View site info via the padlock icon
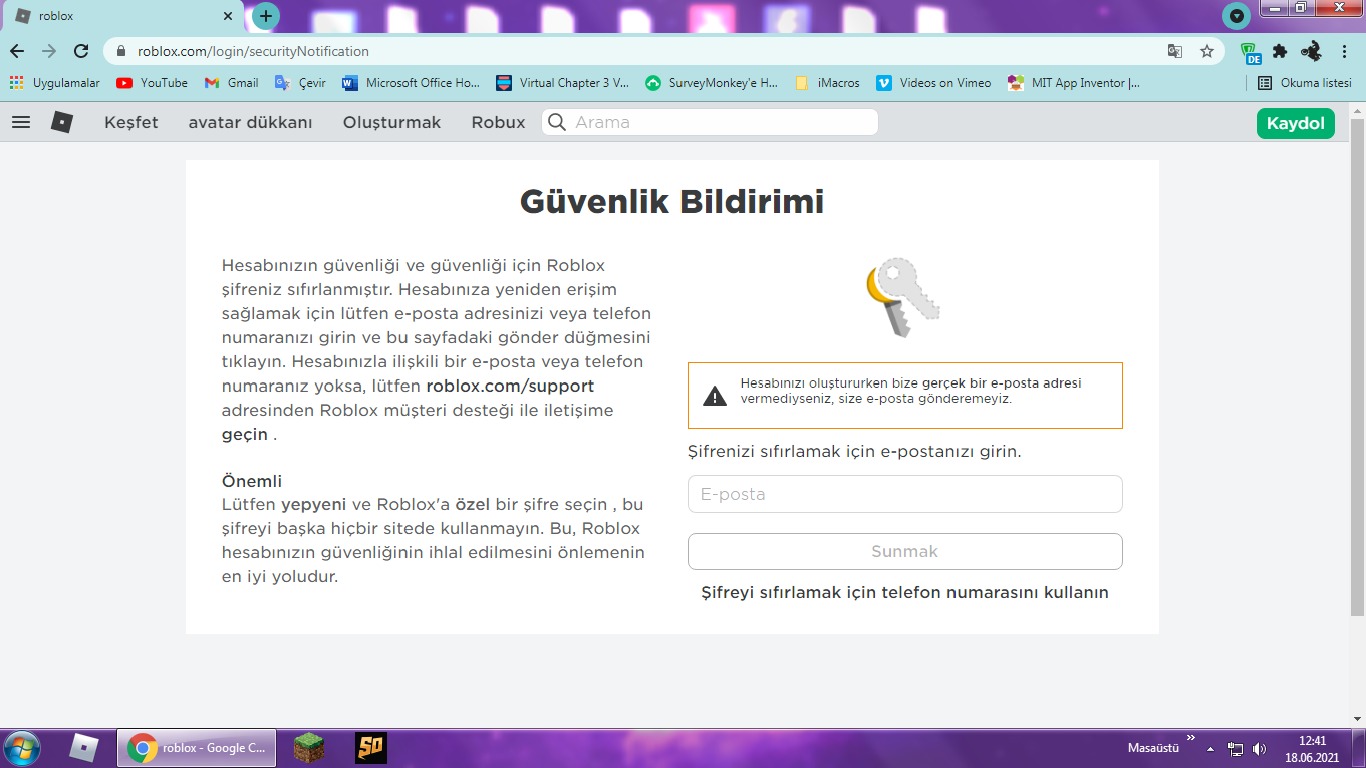This screenshot has width=1366, height=768. 122,51
